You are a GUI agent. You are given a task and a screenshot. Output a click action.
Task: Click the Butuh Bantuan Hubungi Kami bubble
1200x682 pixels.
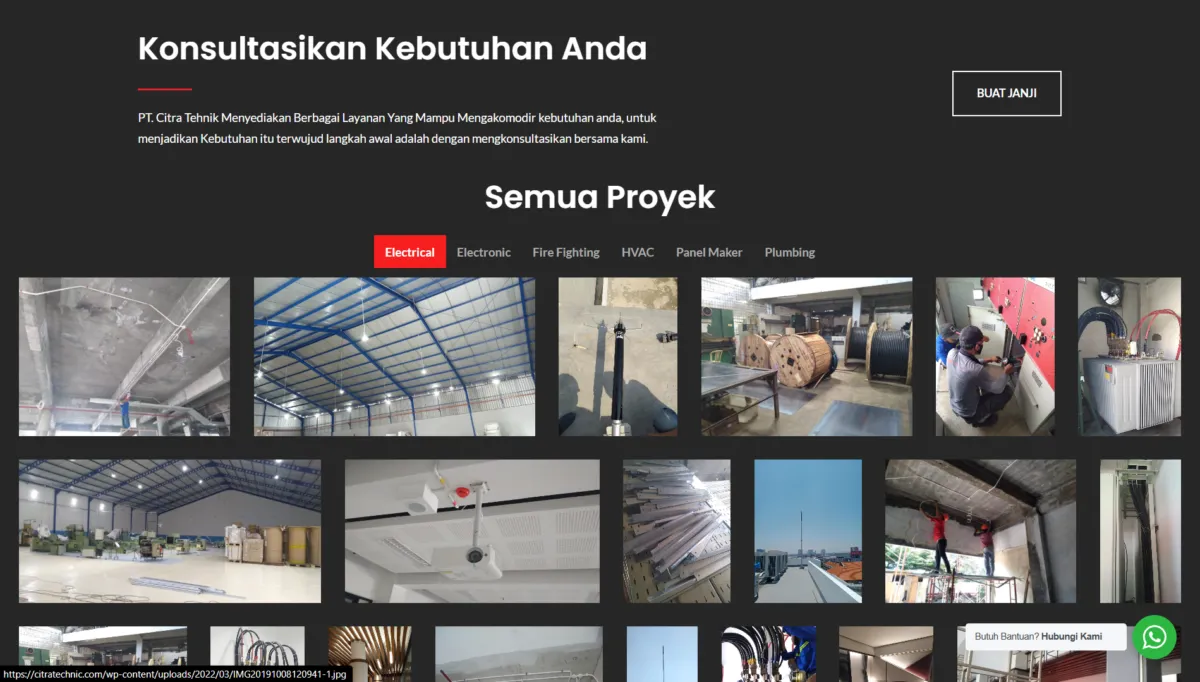tap(1045, 637)
